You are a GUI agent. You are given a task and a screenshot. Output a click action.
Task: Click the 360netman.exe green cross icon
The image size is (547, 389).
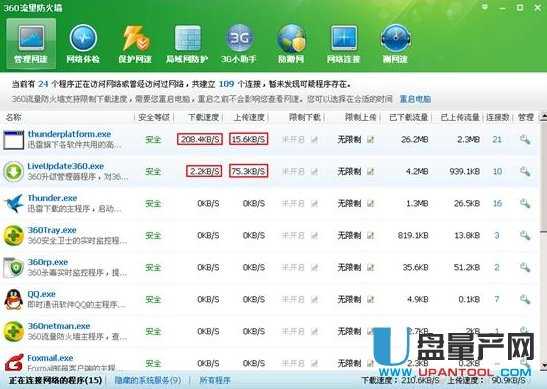14,331
